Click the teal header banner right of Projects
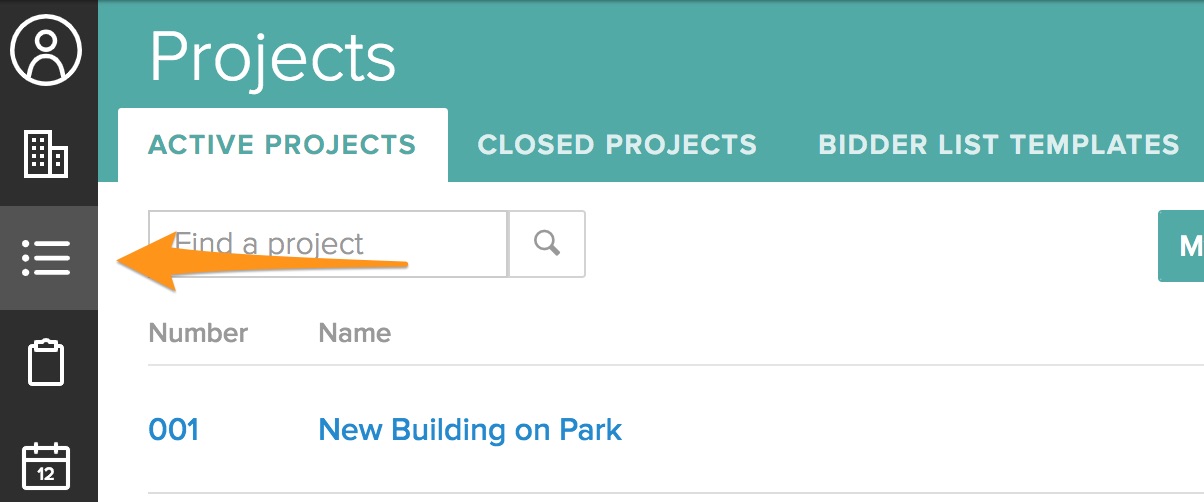 (x=800, y=56)
